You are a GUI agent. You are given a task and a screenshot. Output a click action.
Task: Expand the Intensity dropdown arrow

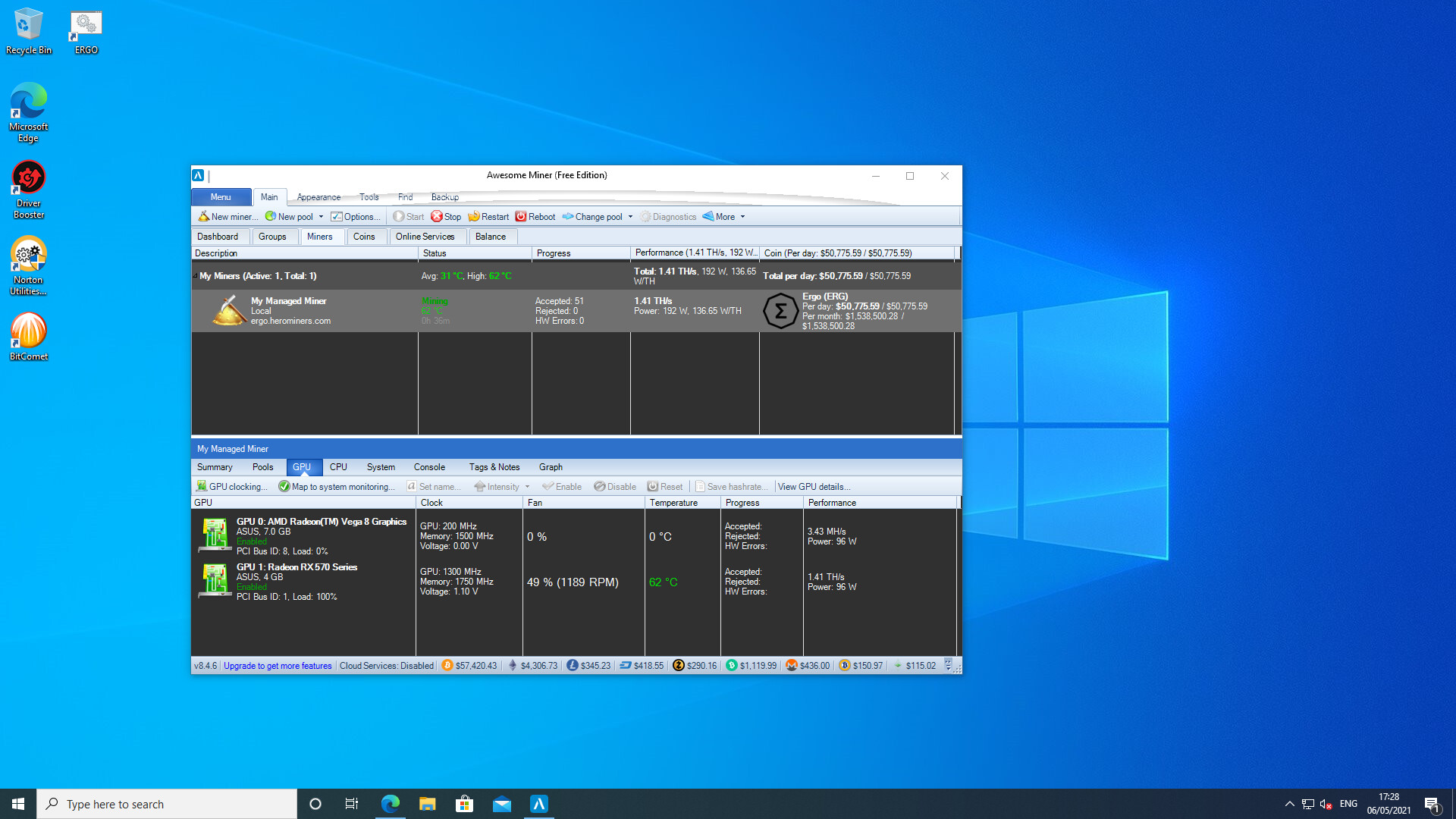(x=527, y=487)
